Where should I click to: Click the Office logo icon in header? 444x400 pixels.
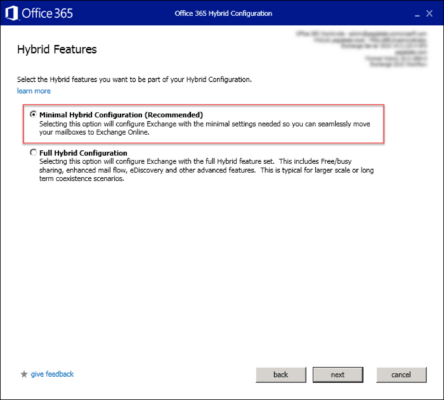(11, 13)
